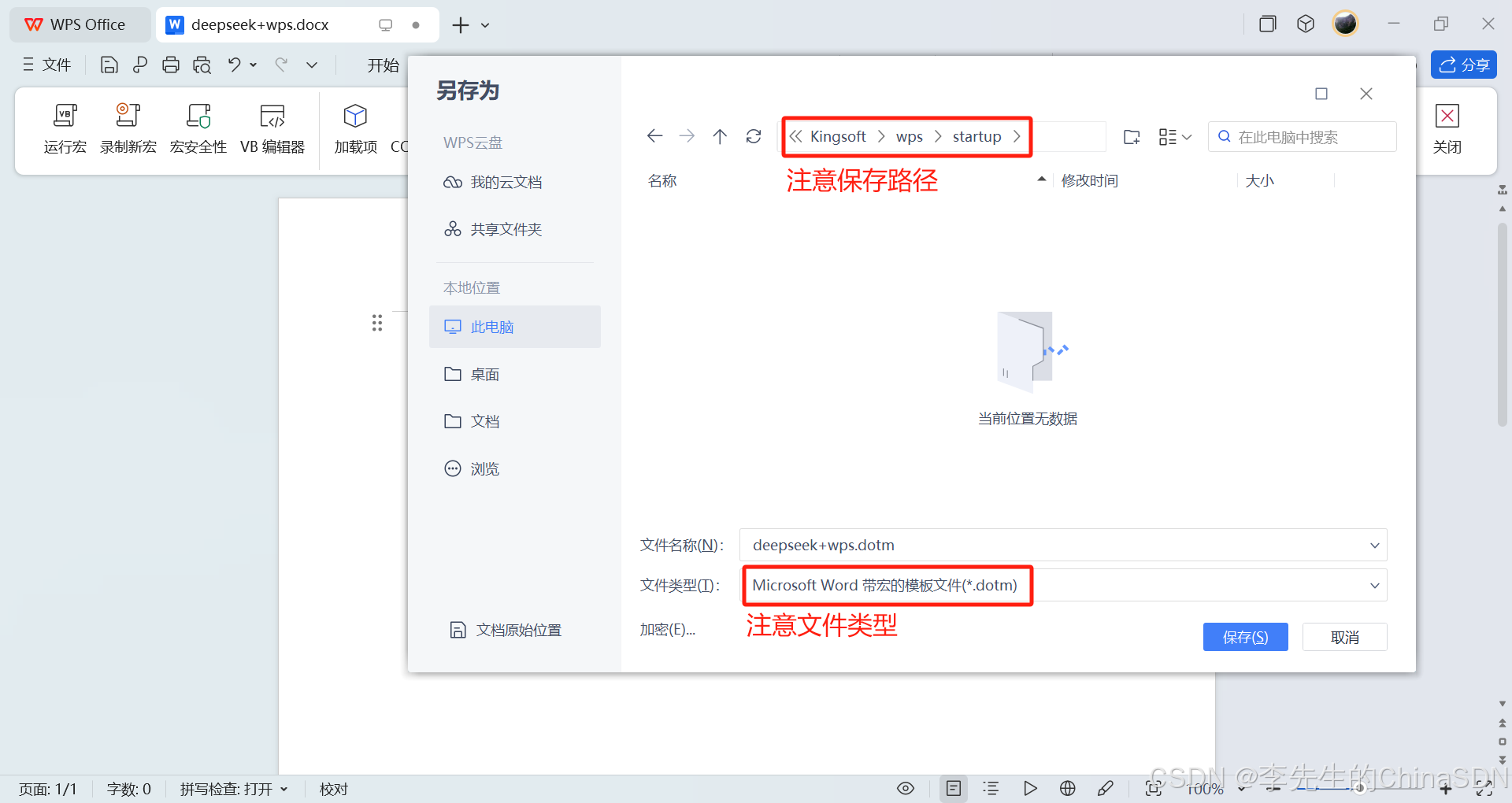Open dropdown next to new tab button
The image size is (1512, 803).
click(x=485, y=25)
